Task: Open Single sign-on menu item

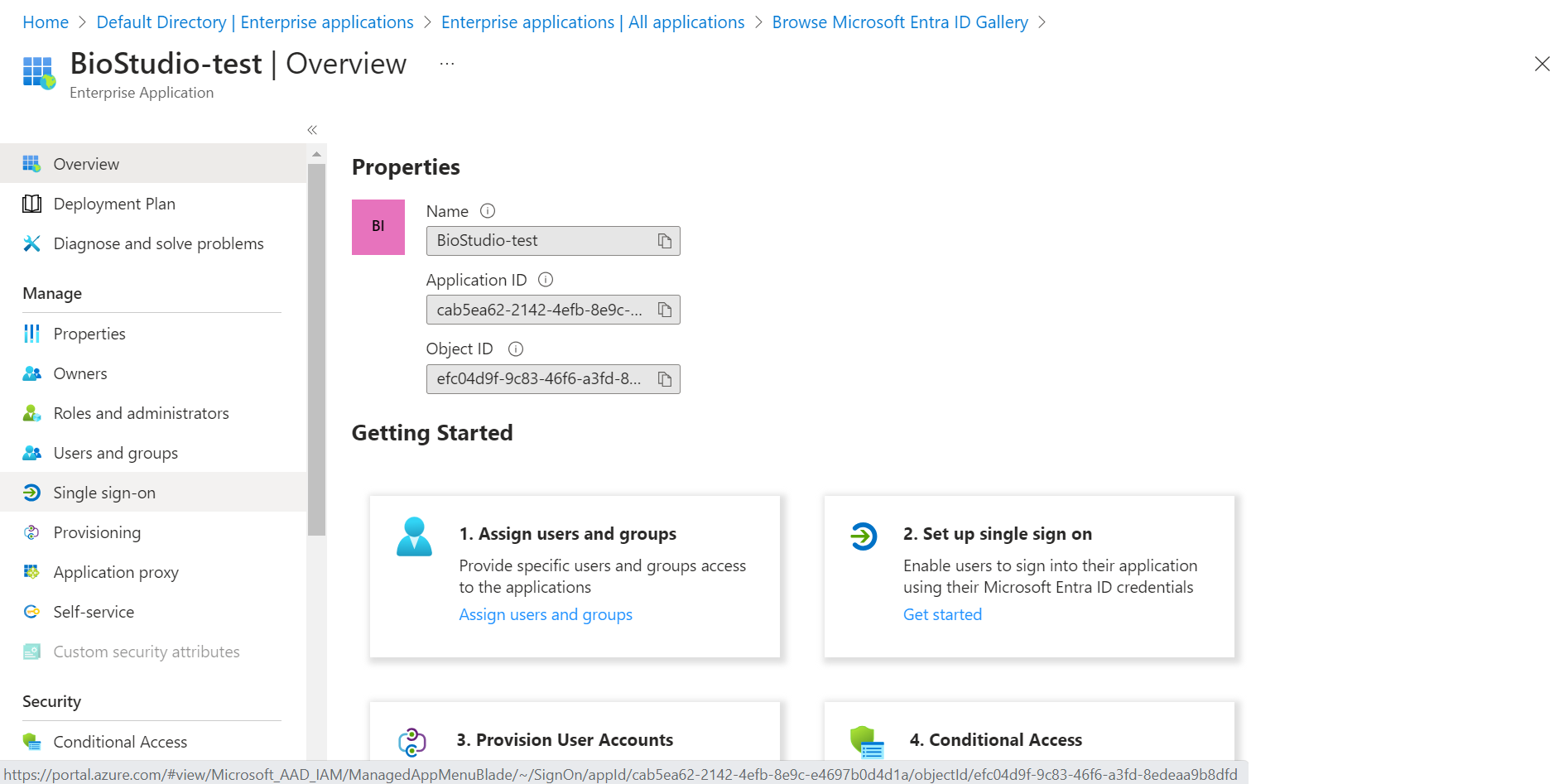Action: 153,493
